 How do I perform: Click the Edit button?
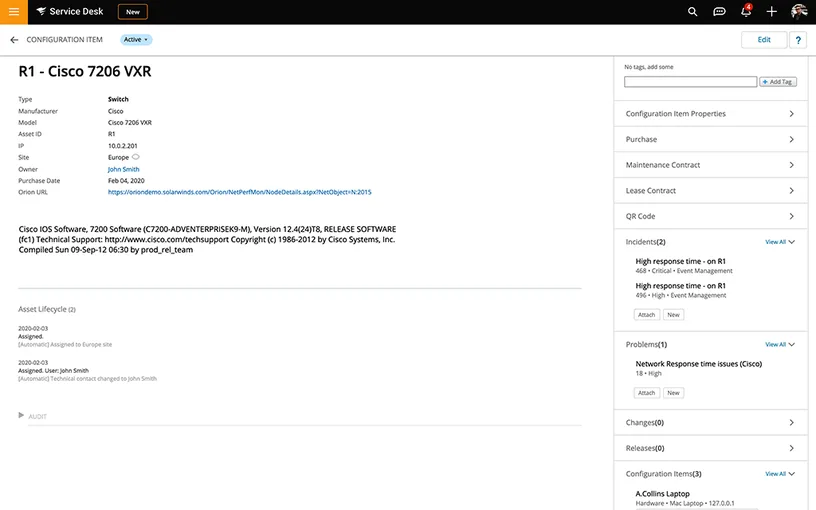[763, 40]
